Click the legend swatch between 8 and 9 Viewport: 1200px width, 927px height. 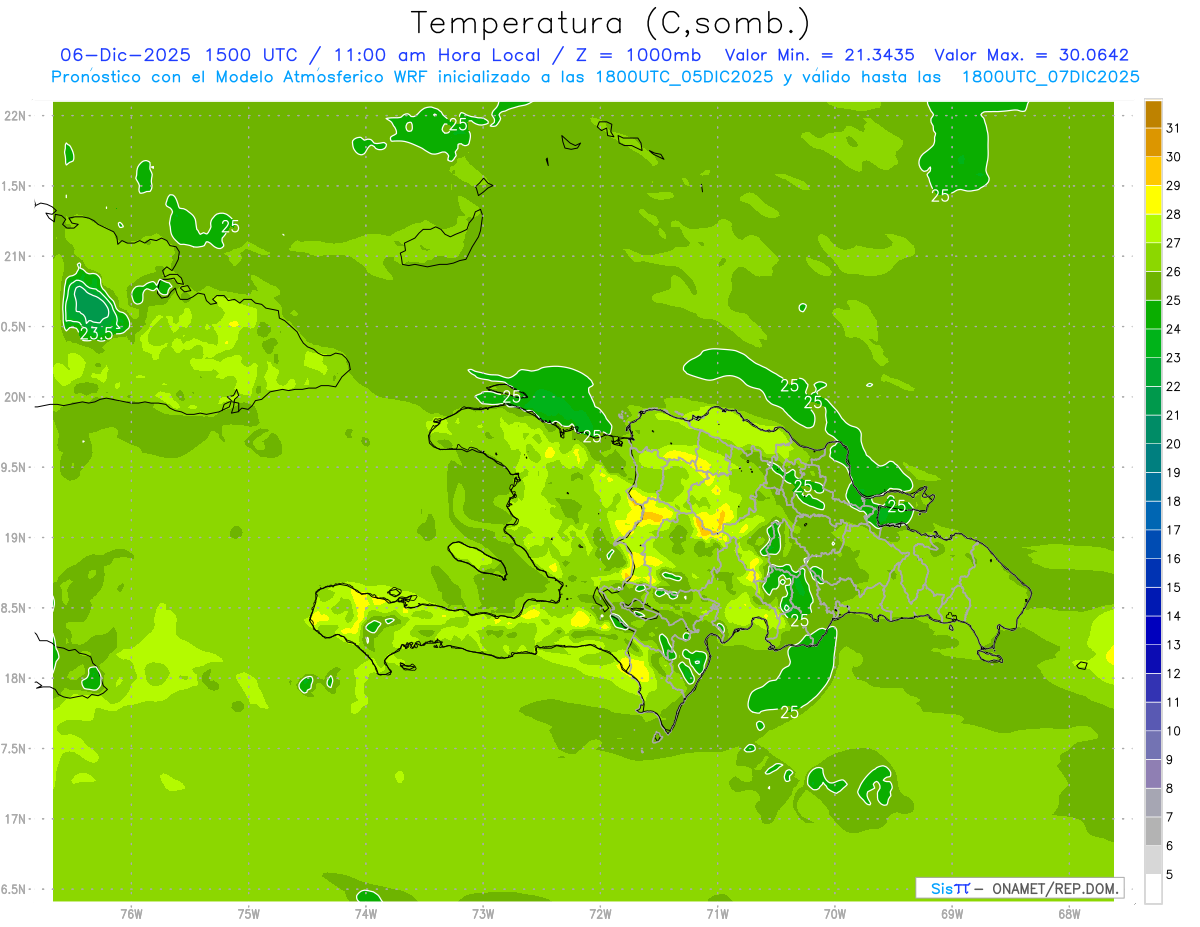(1153, 775)
